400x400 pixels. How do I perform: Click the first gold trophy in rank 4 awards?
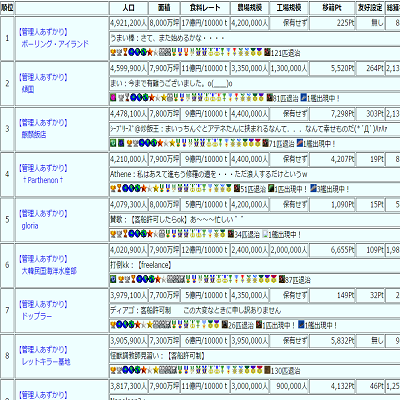[113, 189]
